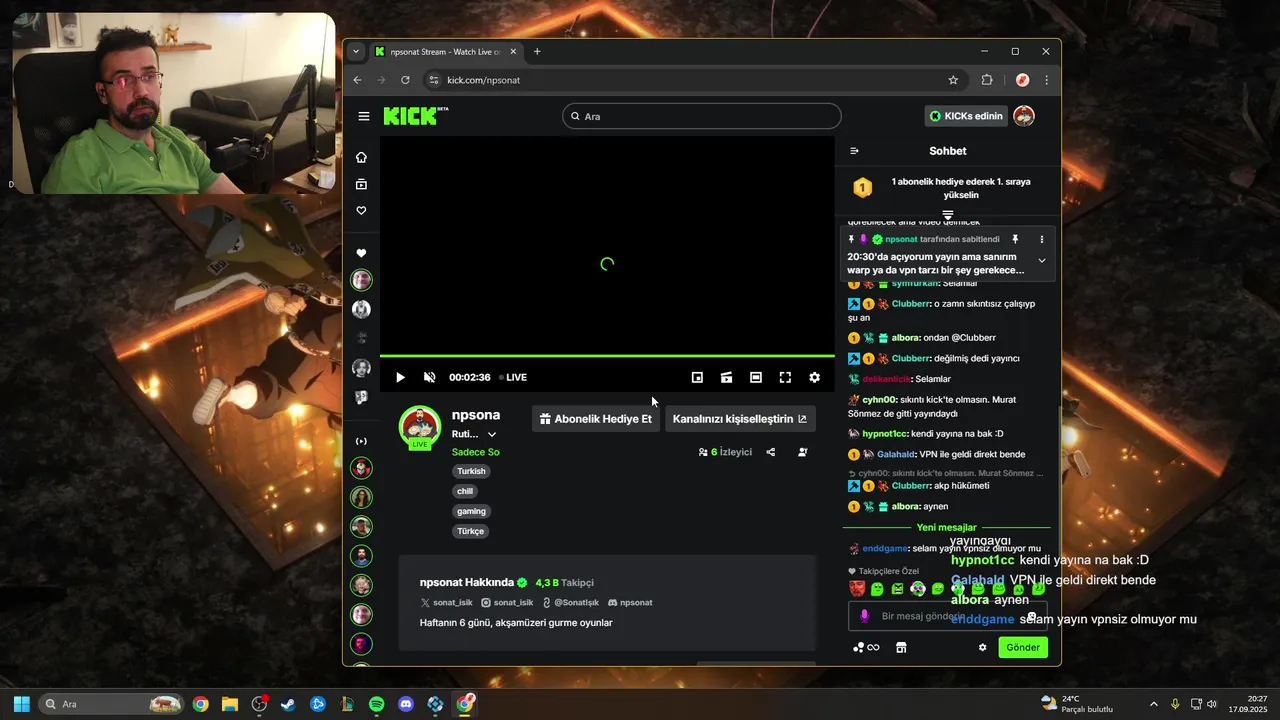Go to Kick home via logo
This screenshot has width=1280, height=720.
click(415, 116)
